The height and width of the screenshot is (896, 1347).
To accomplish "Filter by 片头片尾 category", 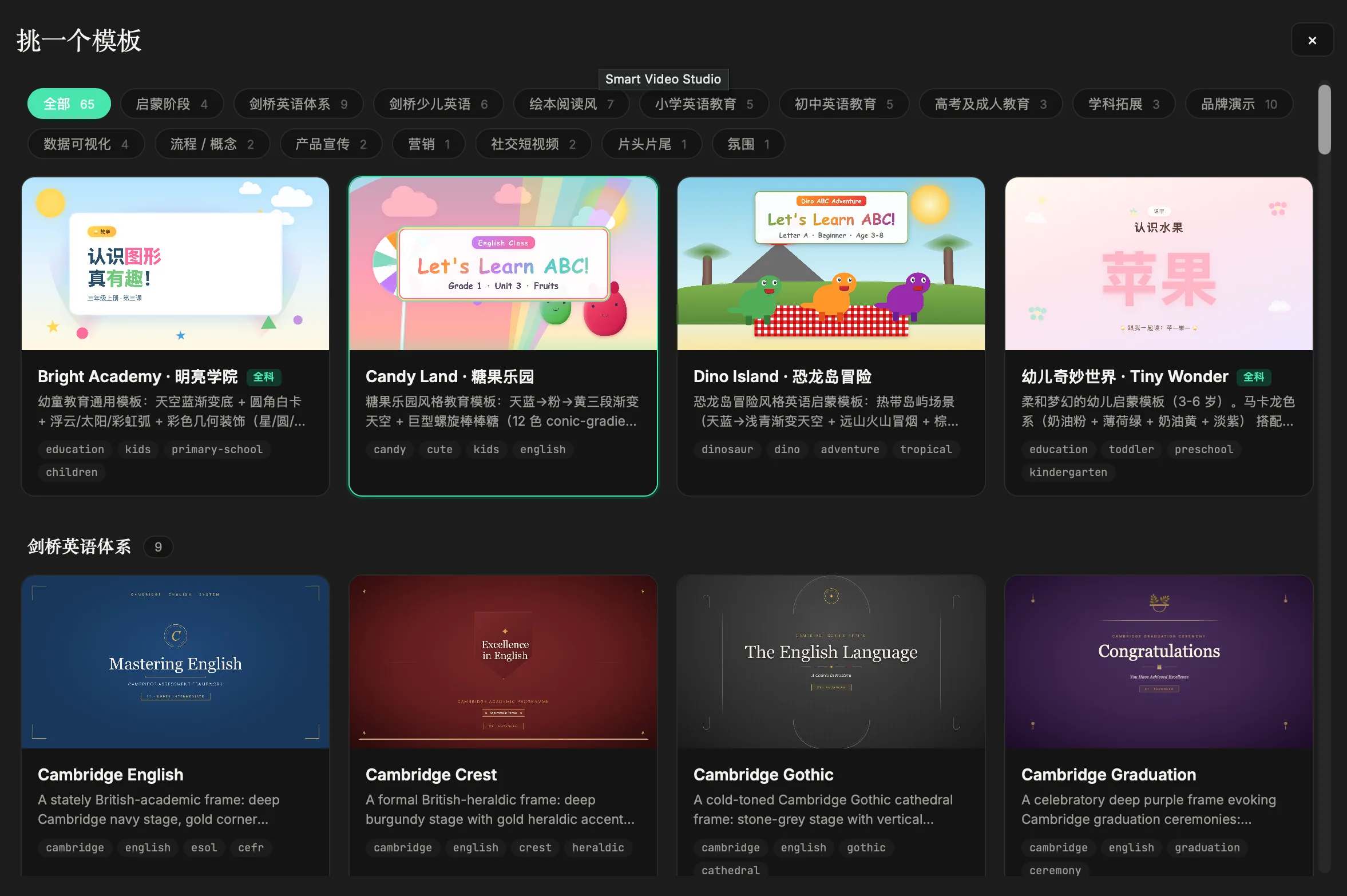I will [x=652, y=144].
